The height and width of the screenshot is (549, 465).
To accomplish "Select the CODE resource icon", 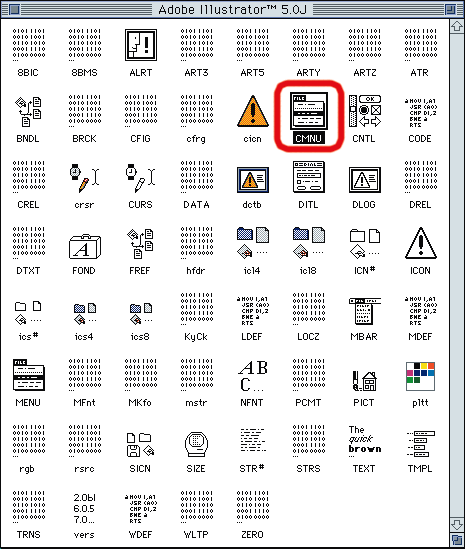I will click(421, 112).
